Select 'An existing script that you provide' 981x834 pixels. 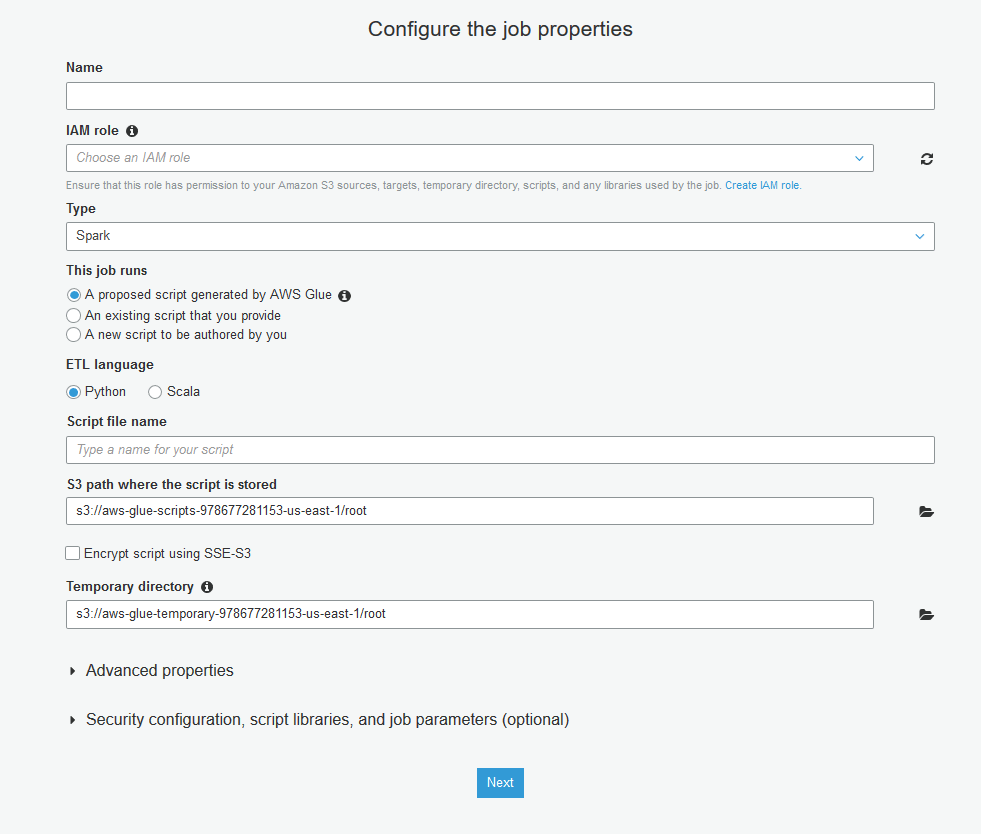pyautogui.click(x=74, y=315)
